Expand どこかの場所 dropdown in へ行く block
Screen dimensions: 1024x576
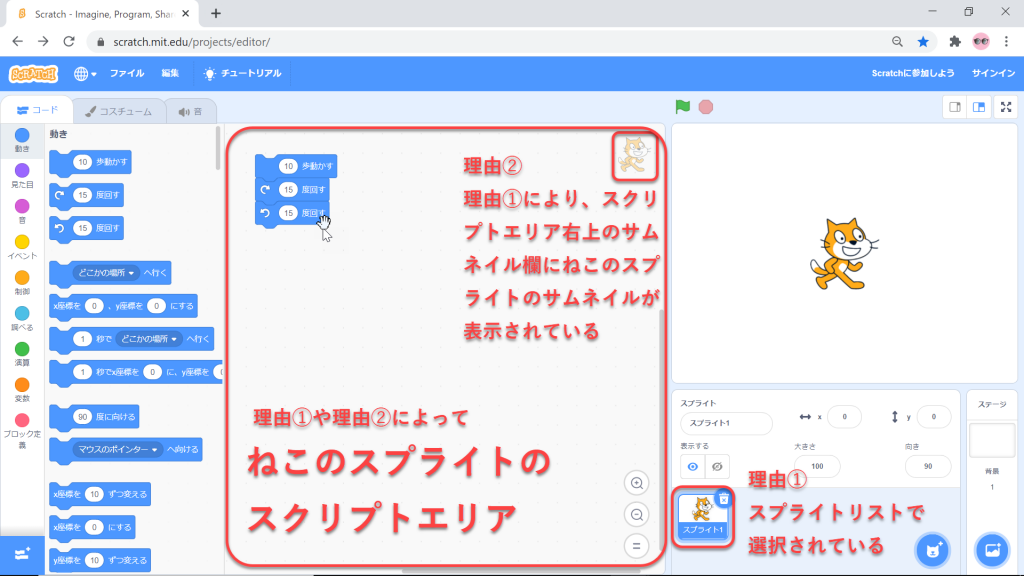point(106,273)
